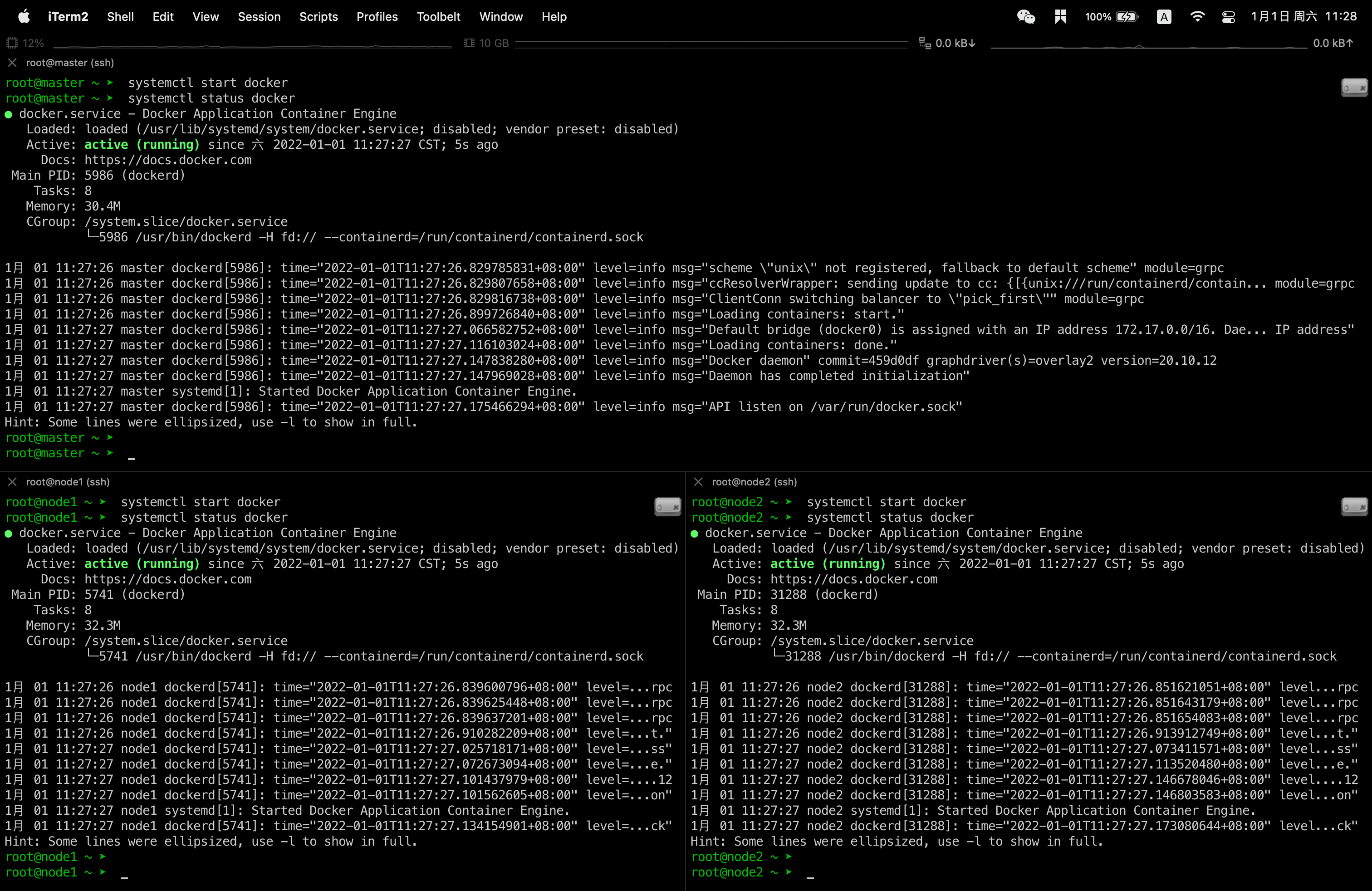Click the broadcast input indicator in node2 pane
Image resolution: width=1372 pixels, height=891 pixels.
pos(1354,507)
